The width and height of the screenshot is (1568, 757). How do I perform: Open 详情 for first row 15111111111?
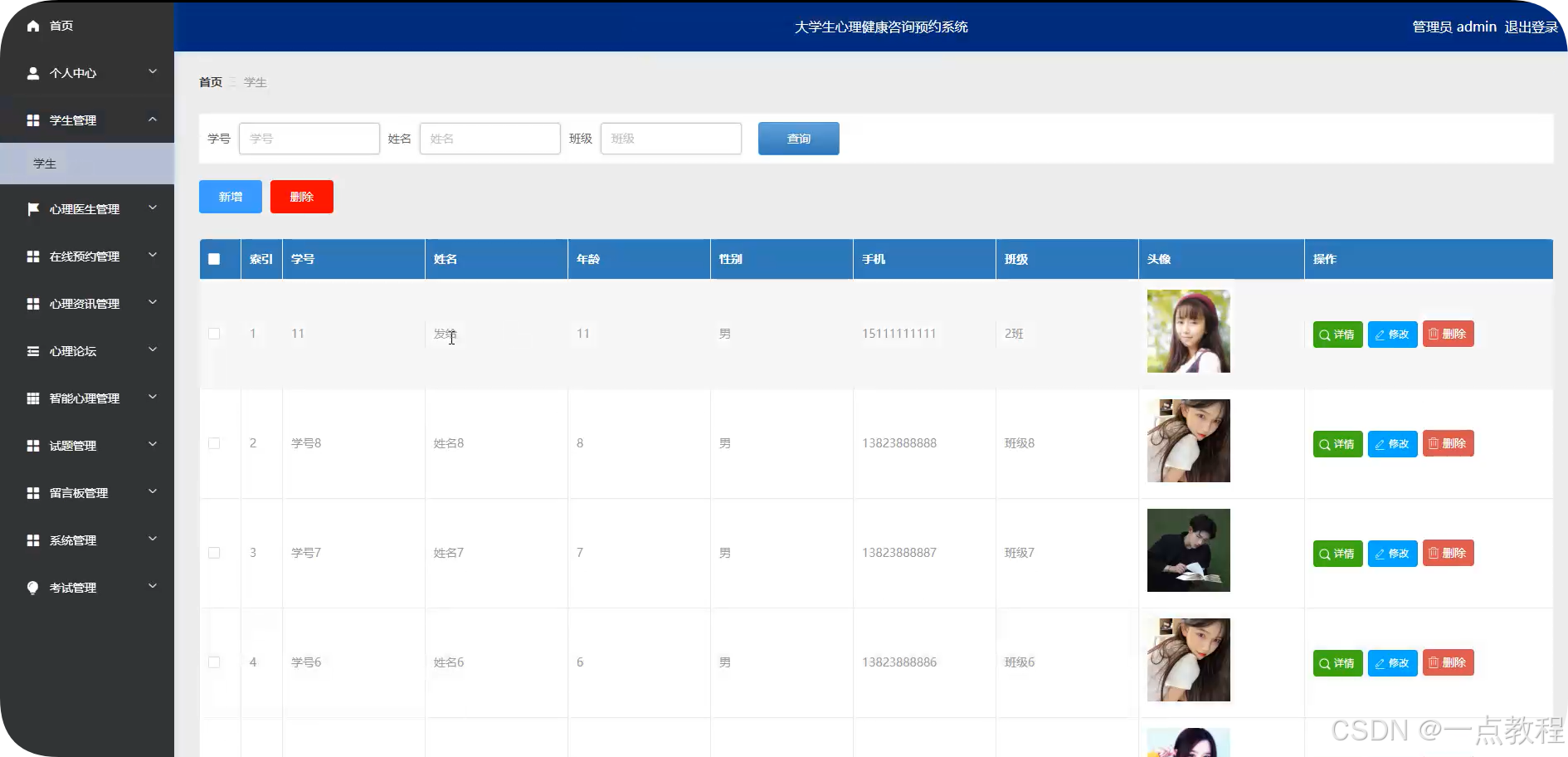coord(1337,334)
